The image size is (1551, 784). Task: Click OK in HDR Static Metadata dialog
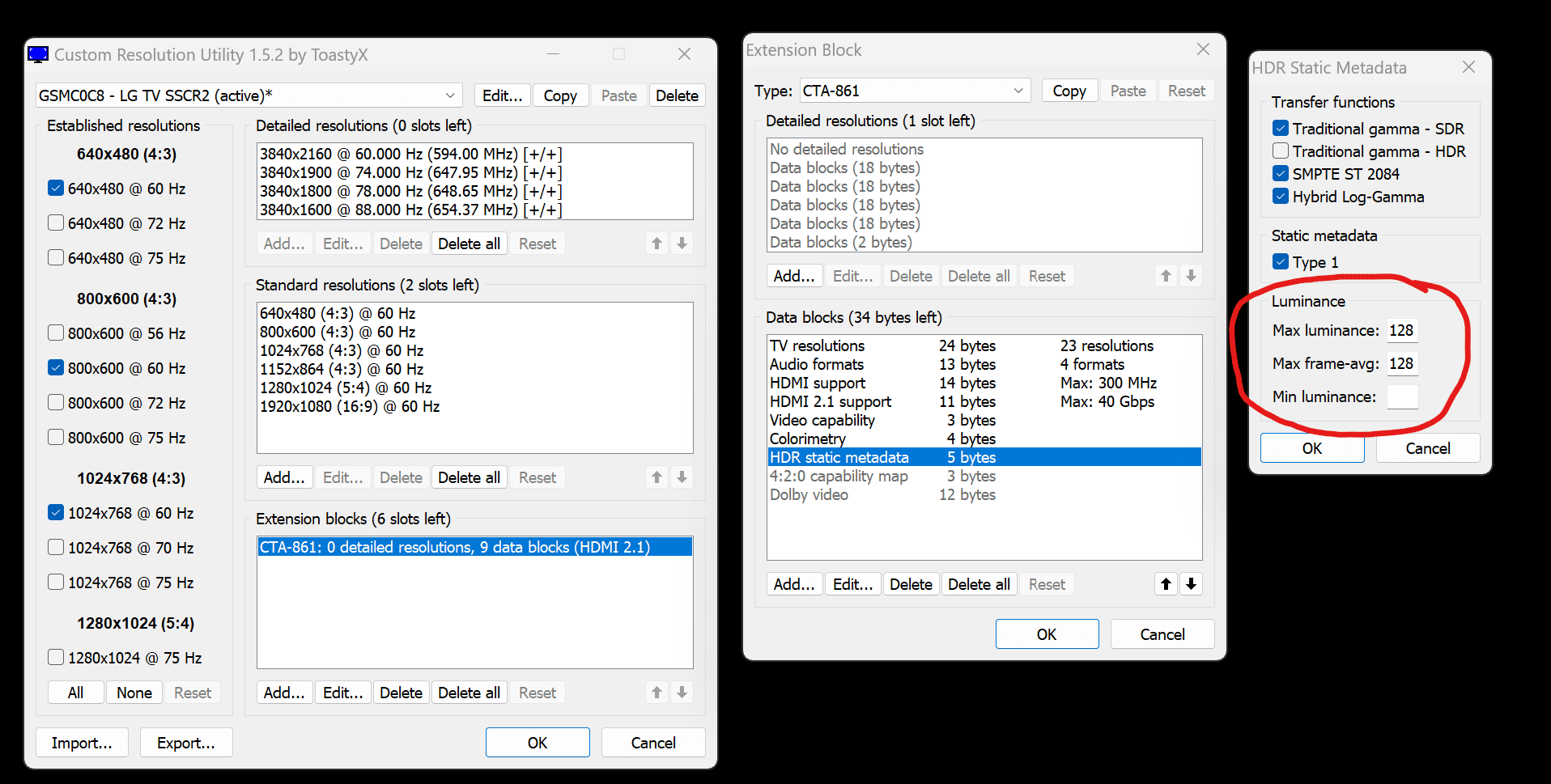coord(1312,448)
